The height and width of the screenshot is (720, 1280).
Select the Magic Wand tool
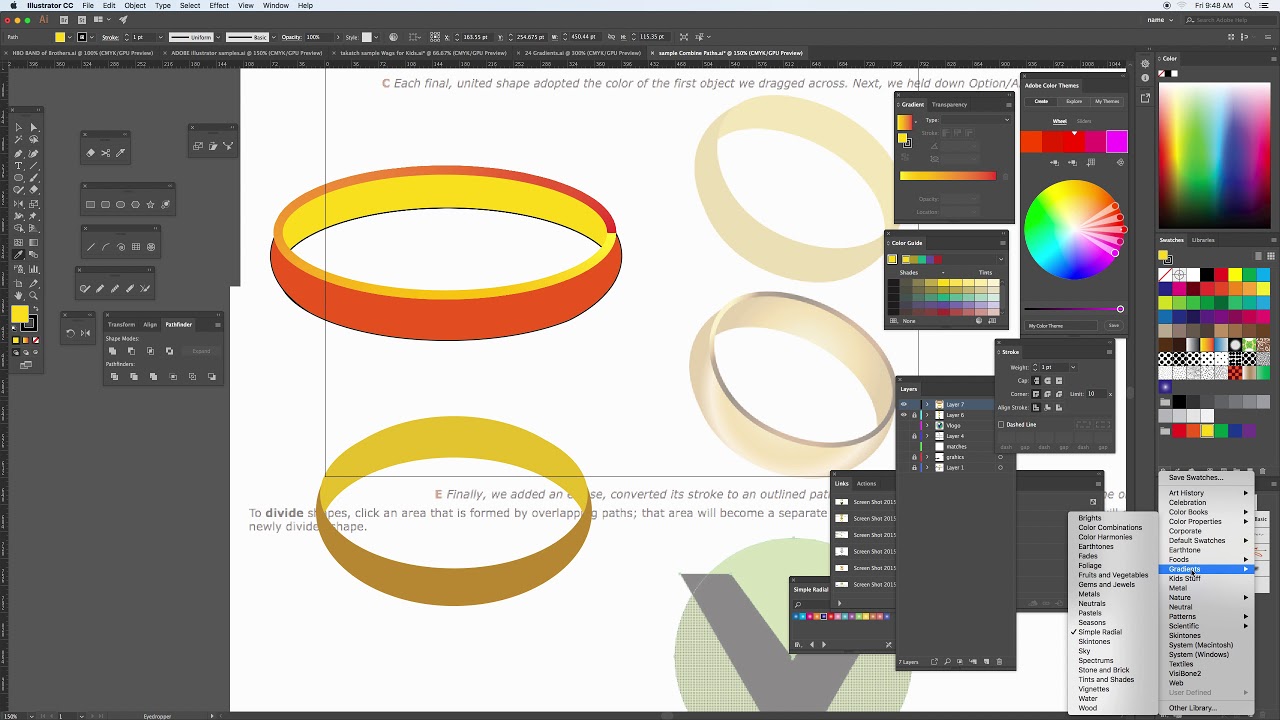18,140
